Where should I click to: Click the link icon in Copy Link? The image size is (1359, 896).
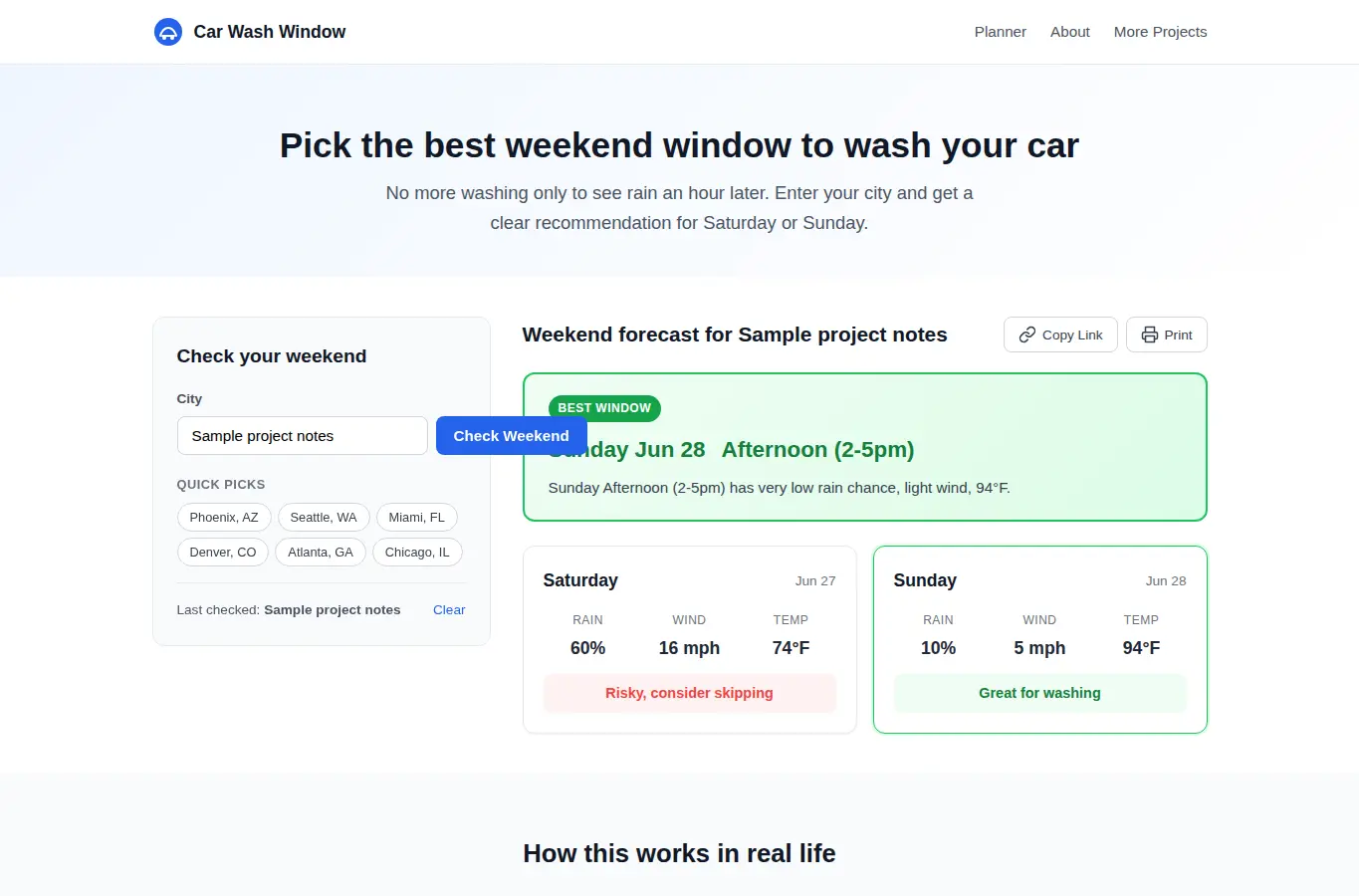(1027, 335)
